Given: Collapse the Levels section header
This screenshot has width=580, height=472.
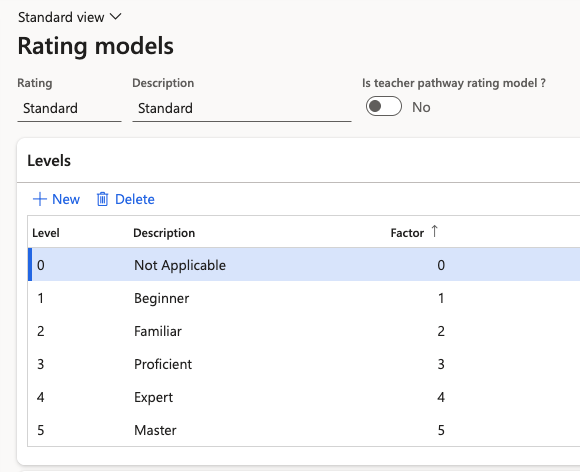Looking at the screenshot, I should (49, 161).
